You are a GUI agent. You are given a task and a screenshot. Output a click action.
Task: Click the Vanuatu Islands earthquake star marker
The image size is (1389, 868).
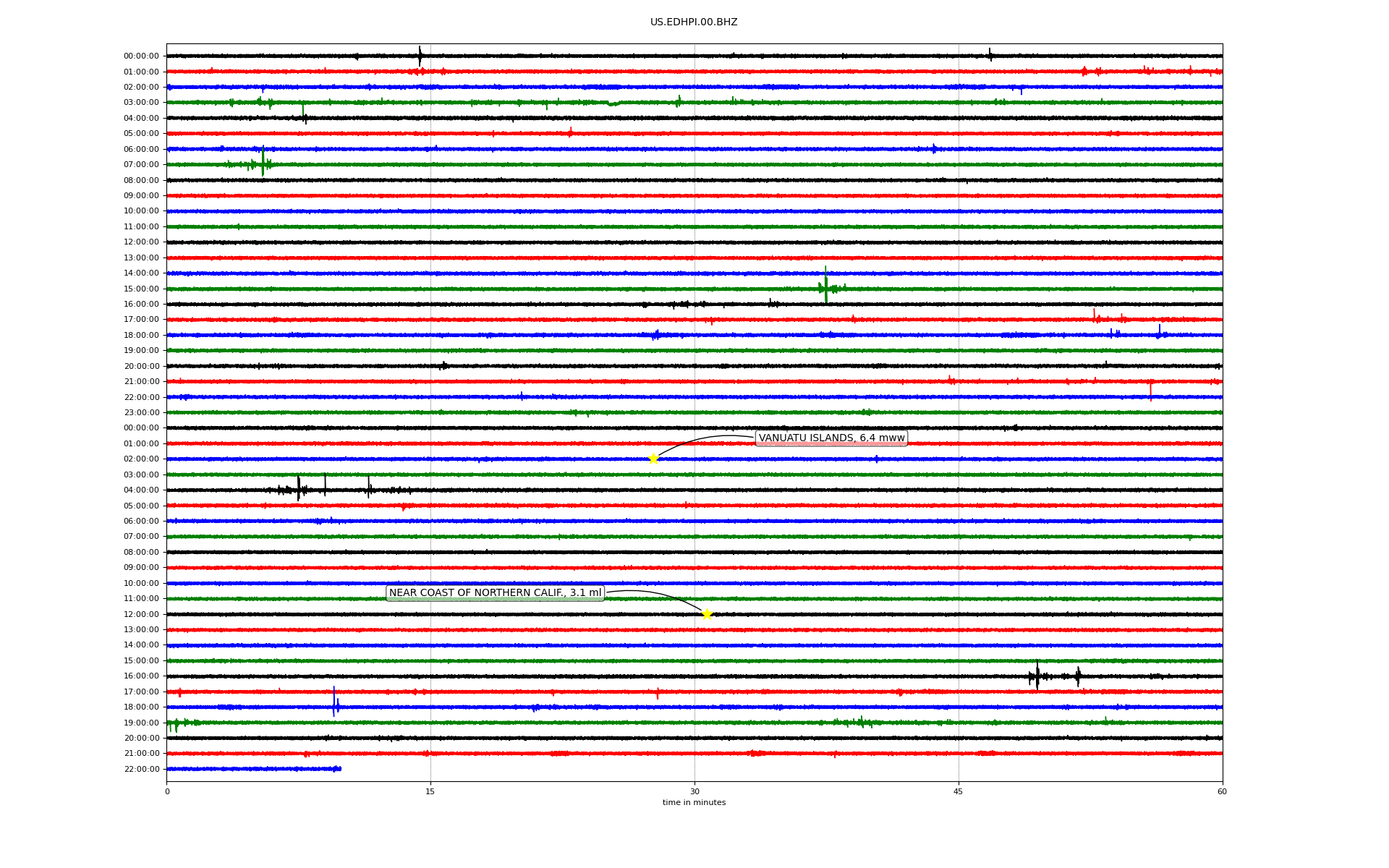[653, 459]
